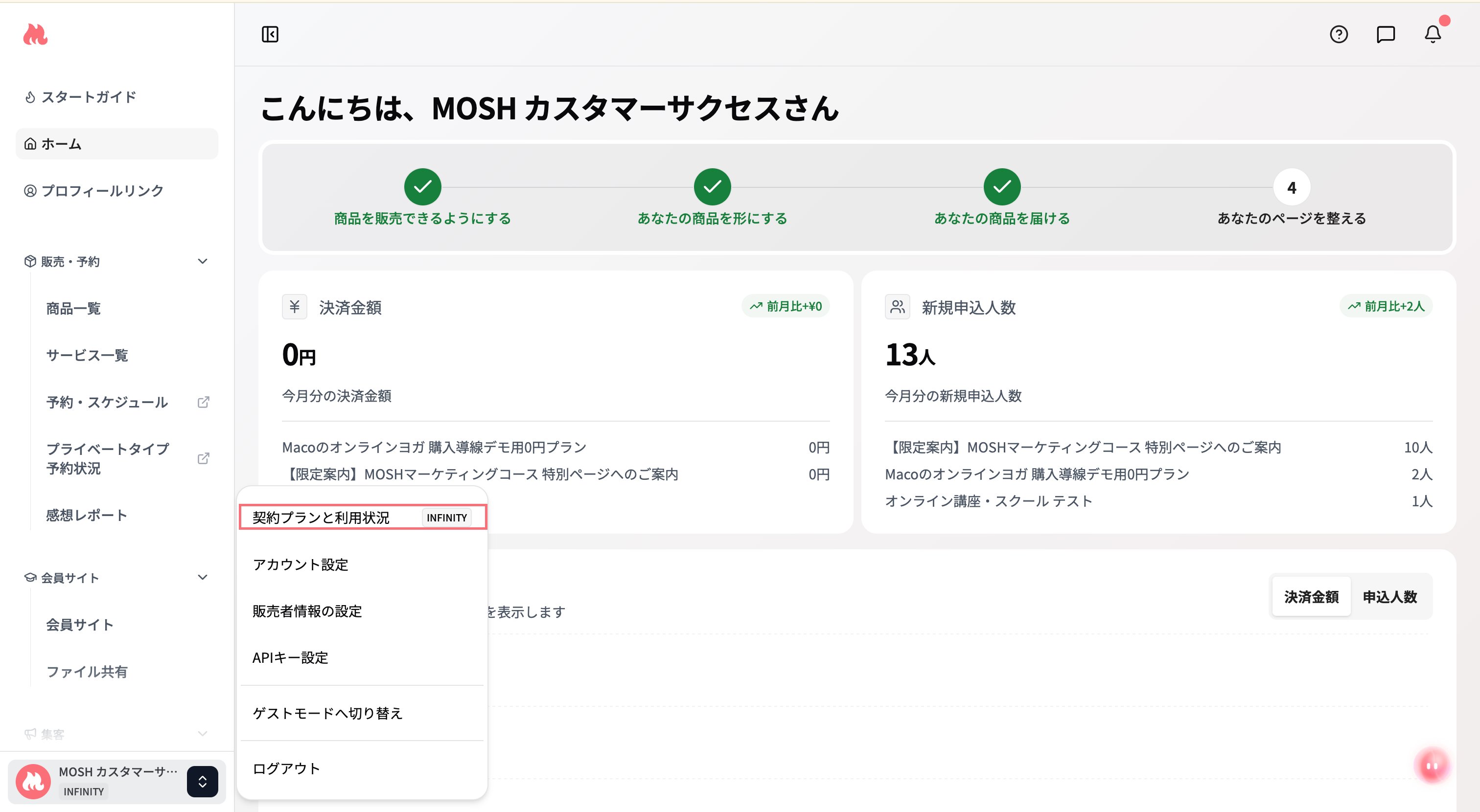
Task: Select アカウント設定 from the popup menu
Action: click(362, 564)
